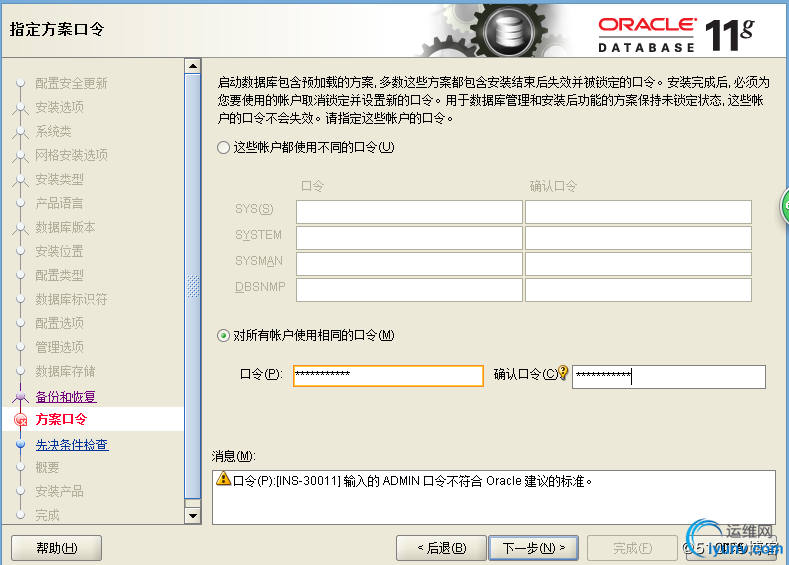789x565 pixels.
Task: Click the up arrow of the steps scrollbar
Action: 193,66
